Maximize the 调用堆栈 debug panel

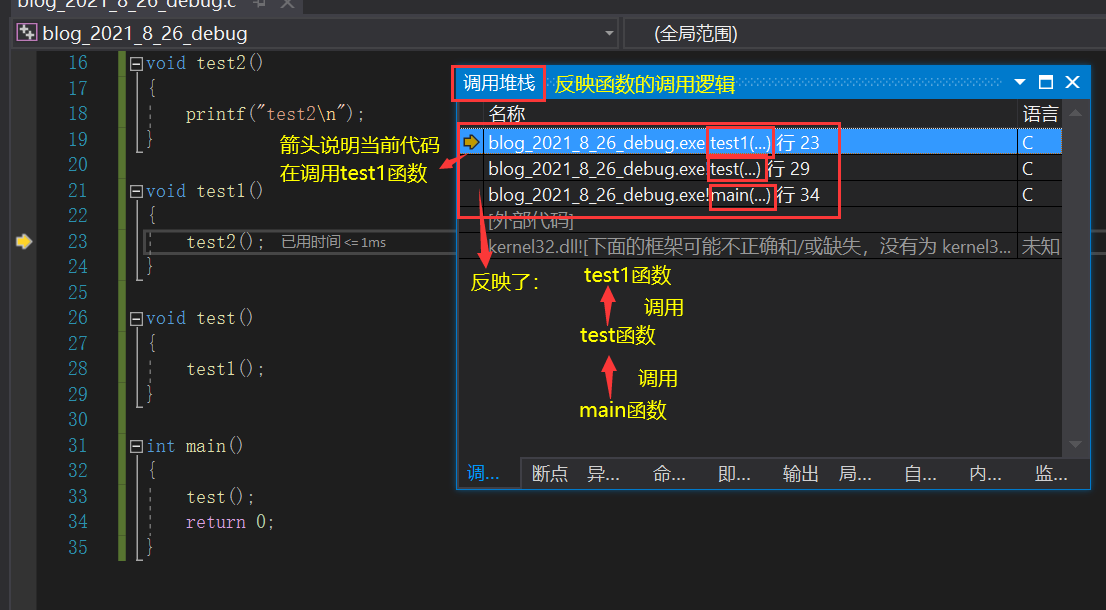click(1044, 82)
